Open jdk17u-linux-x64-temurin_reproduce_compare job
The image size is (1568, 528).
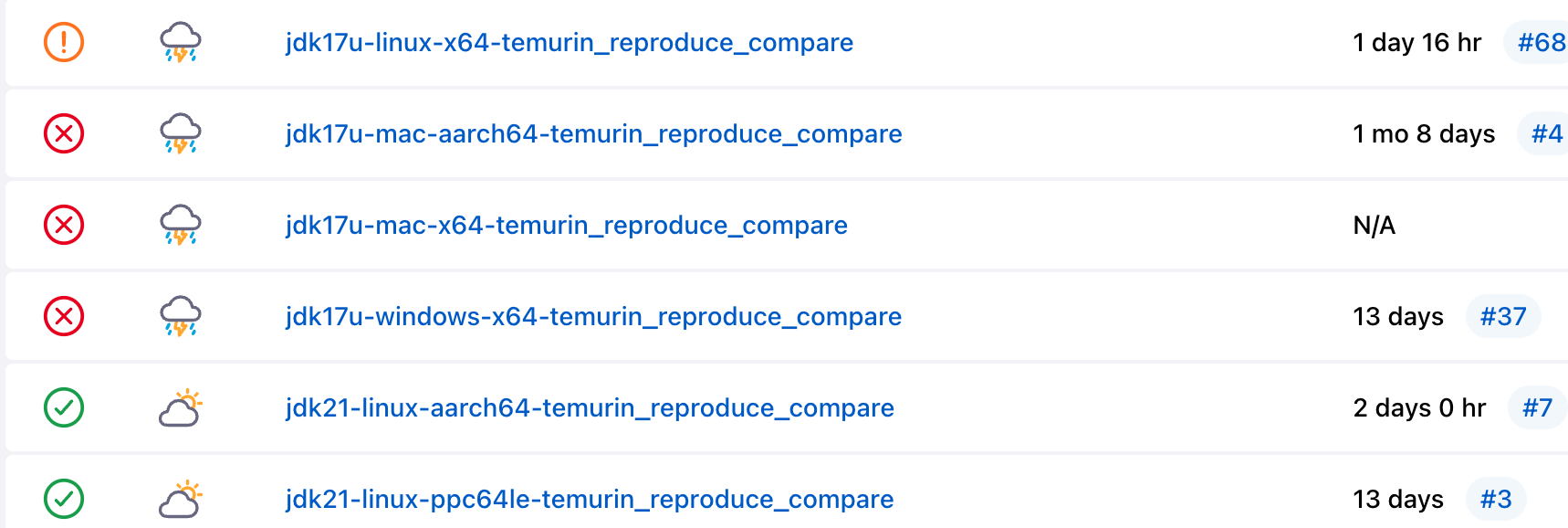tap(569, 42)
